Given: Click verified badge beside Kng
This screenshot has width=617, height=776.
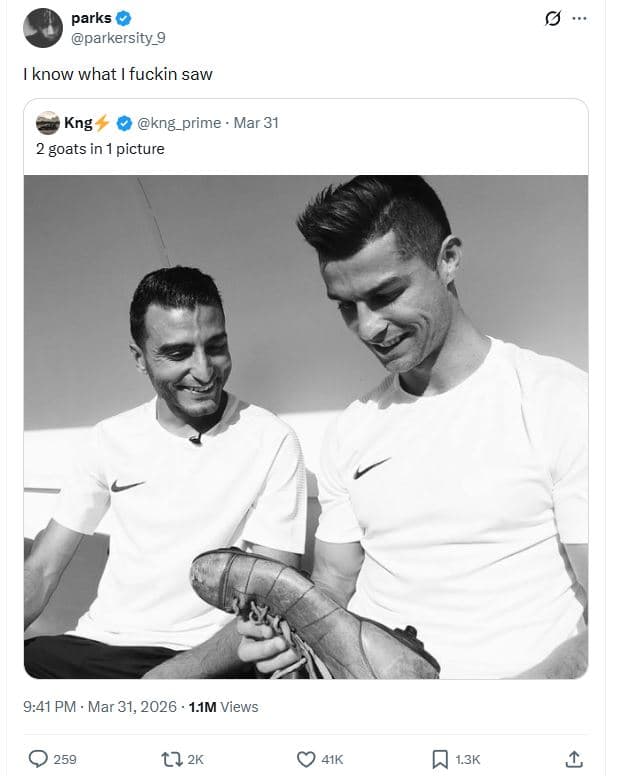Looking at the screenshot, I should click(124, 123).
